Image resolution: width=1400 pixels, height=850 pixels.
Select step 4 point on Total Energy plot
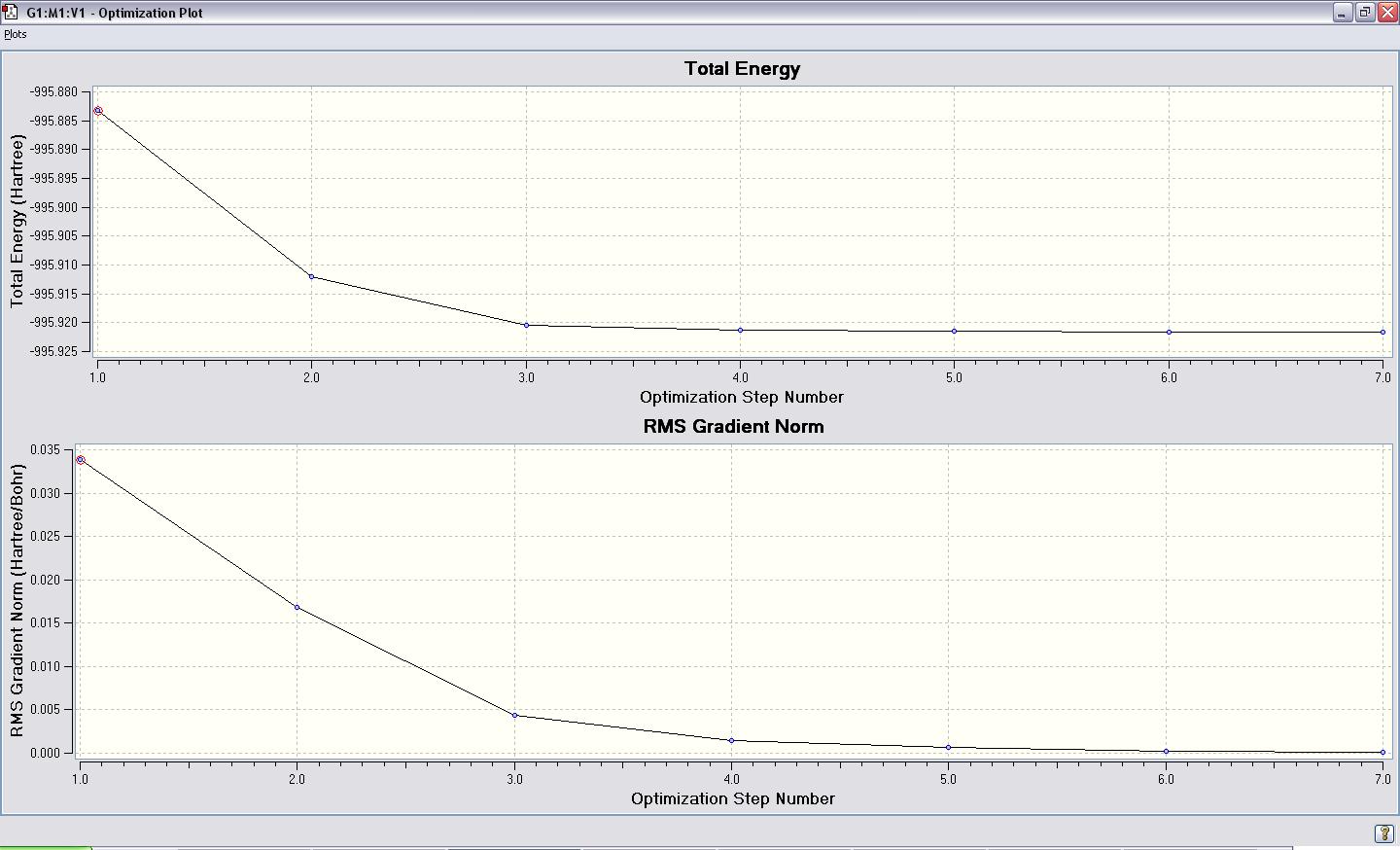tap(740, 330)
